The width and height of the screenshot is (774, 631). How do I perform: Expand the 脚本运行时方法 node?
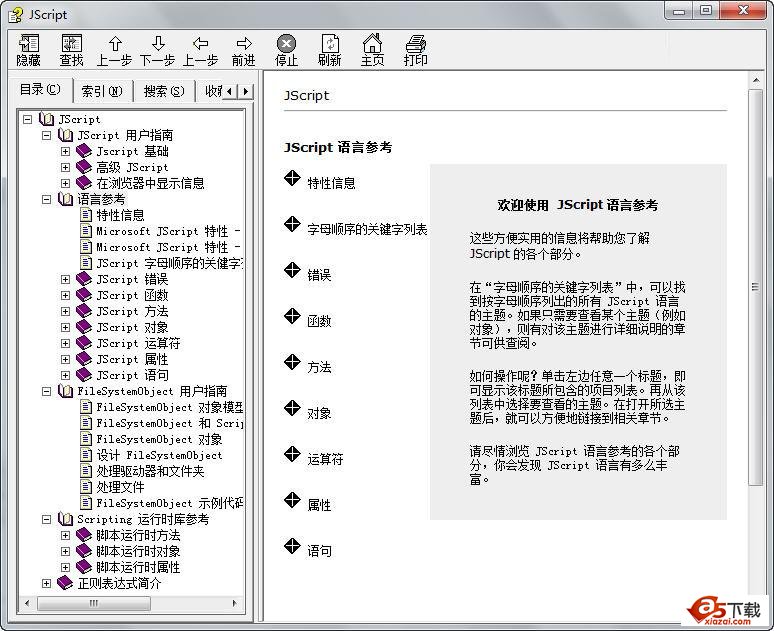pos(65,535)
